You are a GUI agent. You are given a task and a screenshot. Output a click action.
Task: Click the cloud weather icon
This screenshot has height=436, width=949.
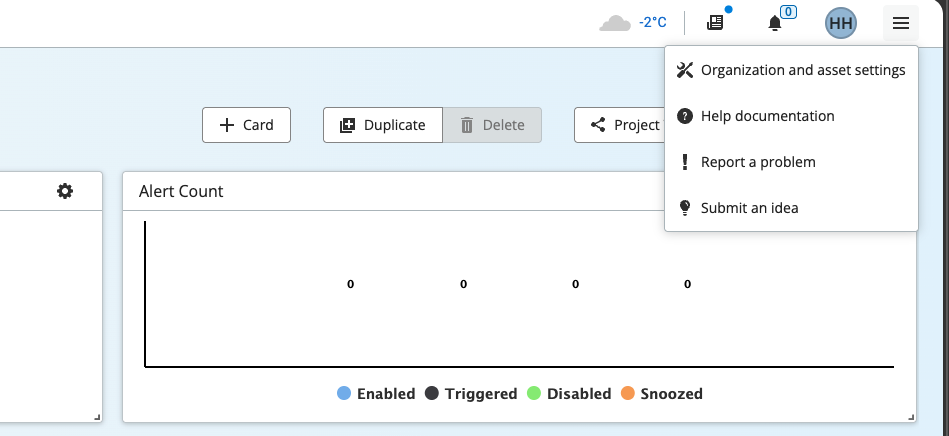coord(614,22)
